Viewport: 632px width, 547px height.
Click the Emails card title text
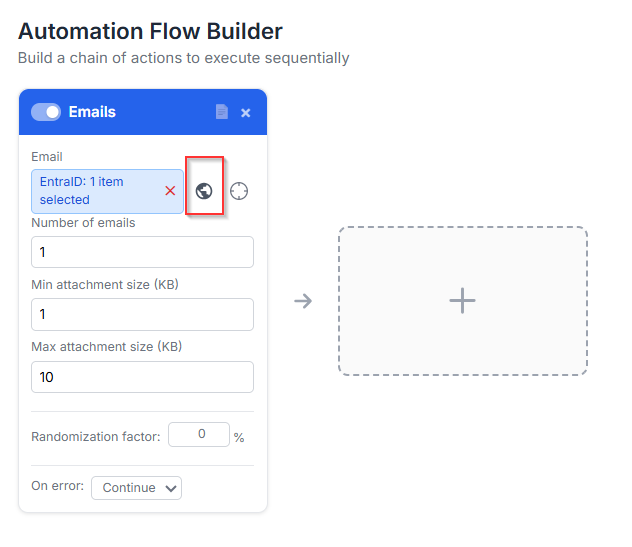coord(92,112)
